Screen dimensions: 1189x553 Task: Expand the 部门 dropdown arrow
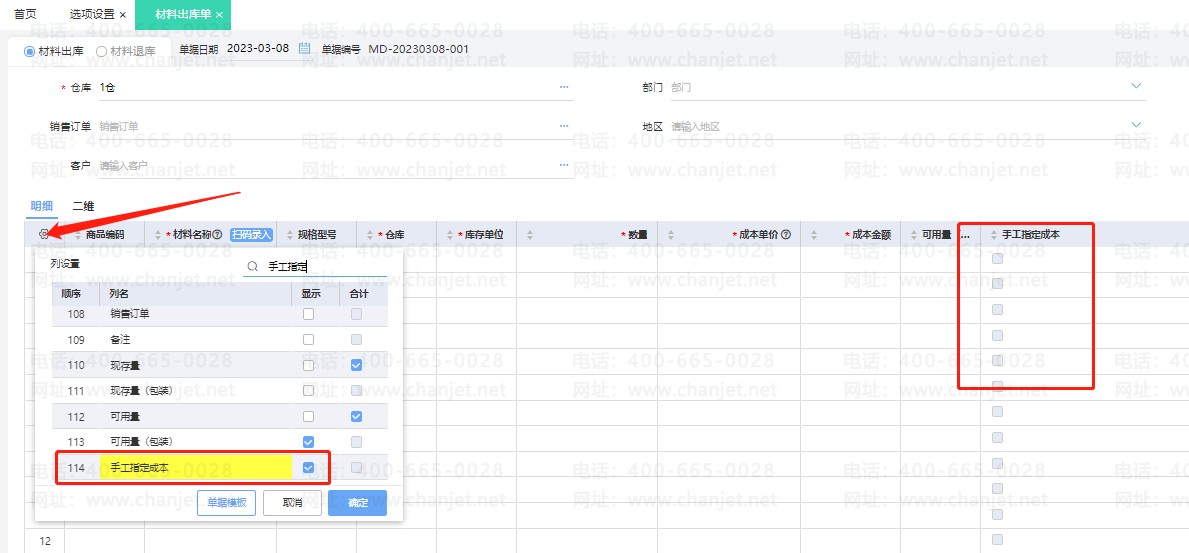(x=1136, y=86)
